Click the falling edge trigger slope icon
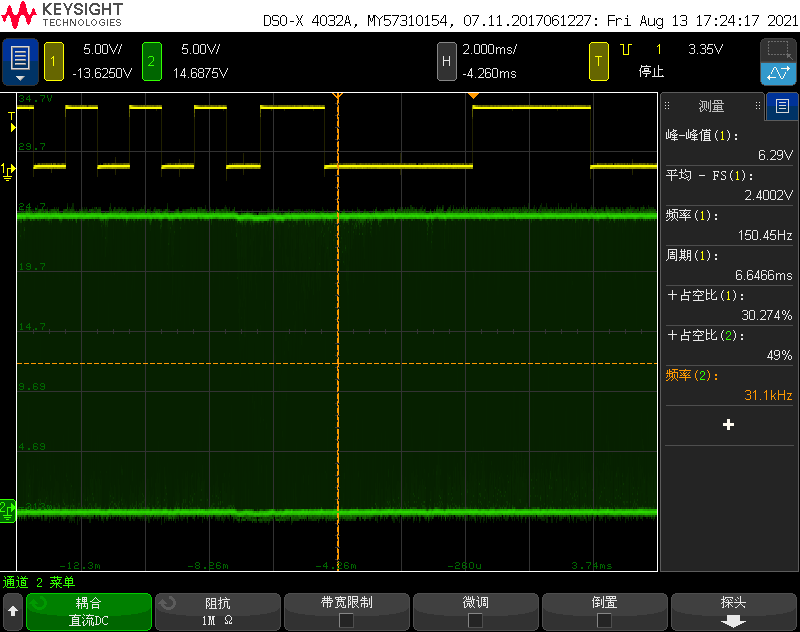The width and height of the screenshot is (800, 632). click(626, 49)
